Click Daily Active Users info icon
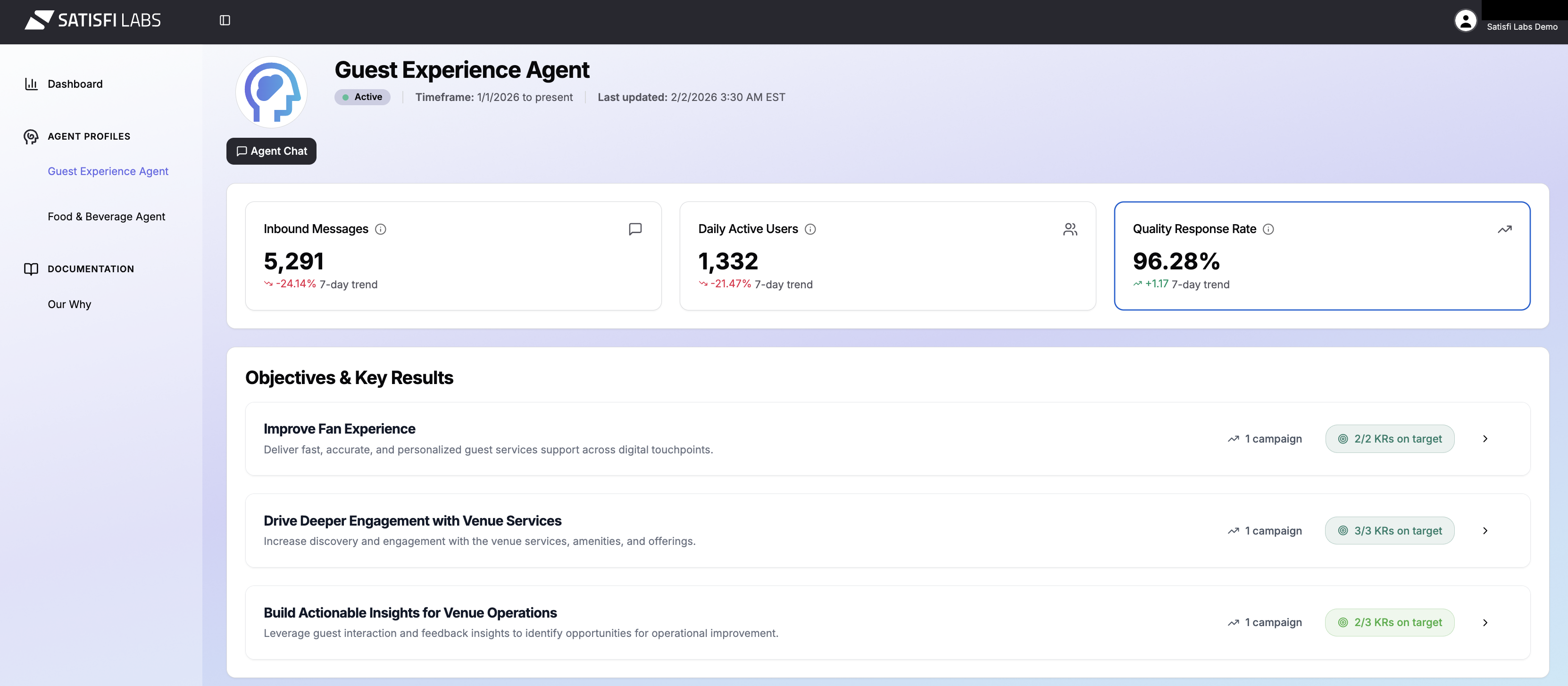 (x=809, y=229)
